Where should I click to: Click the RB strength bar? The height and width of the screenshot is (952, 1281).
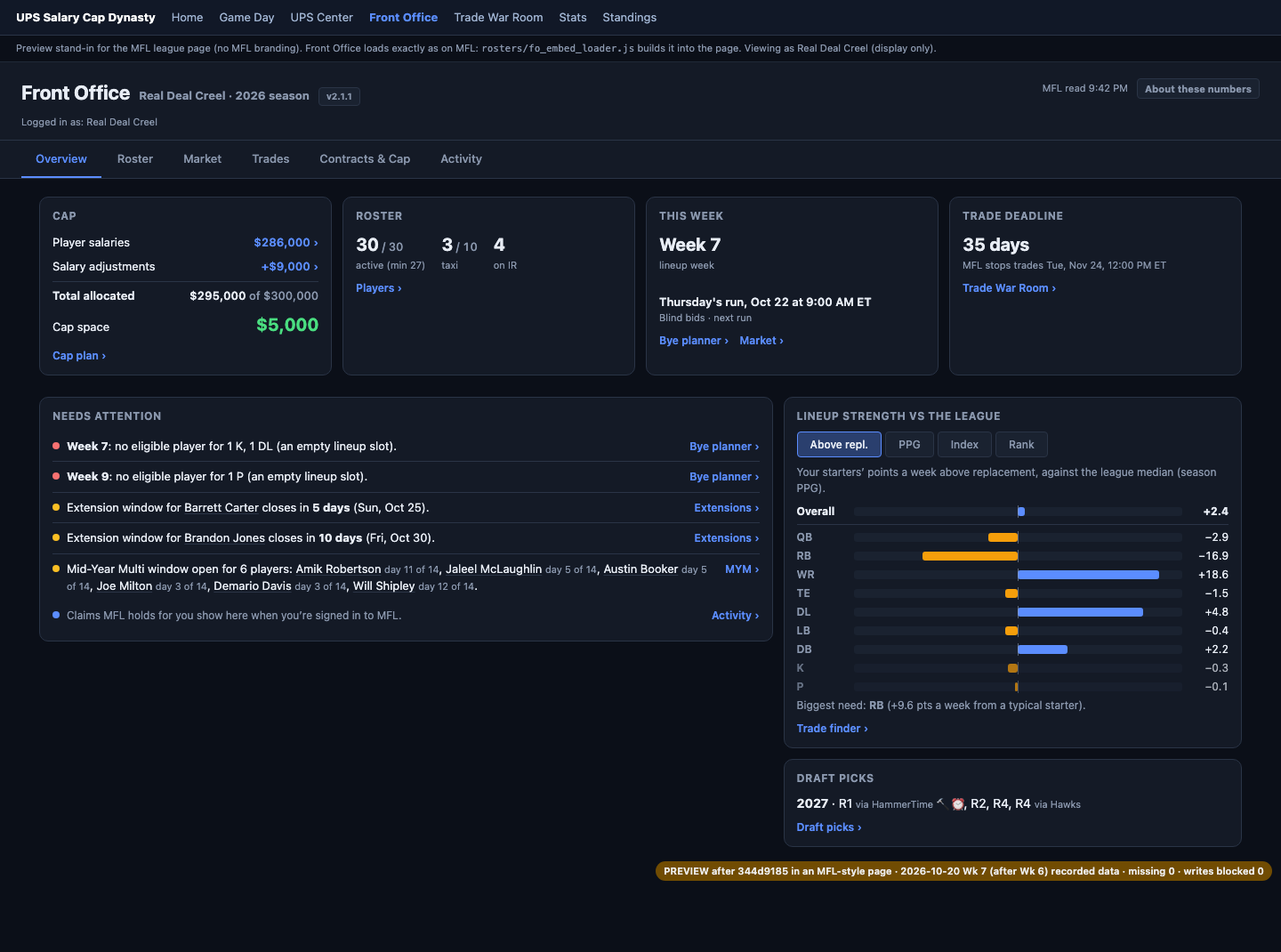tap(970, 556)
